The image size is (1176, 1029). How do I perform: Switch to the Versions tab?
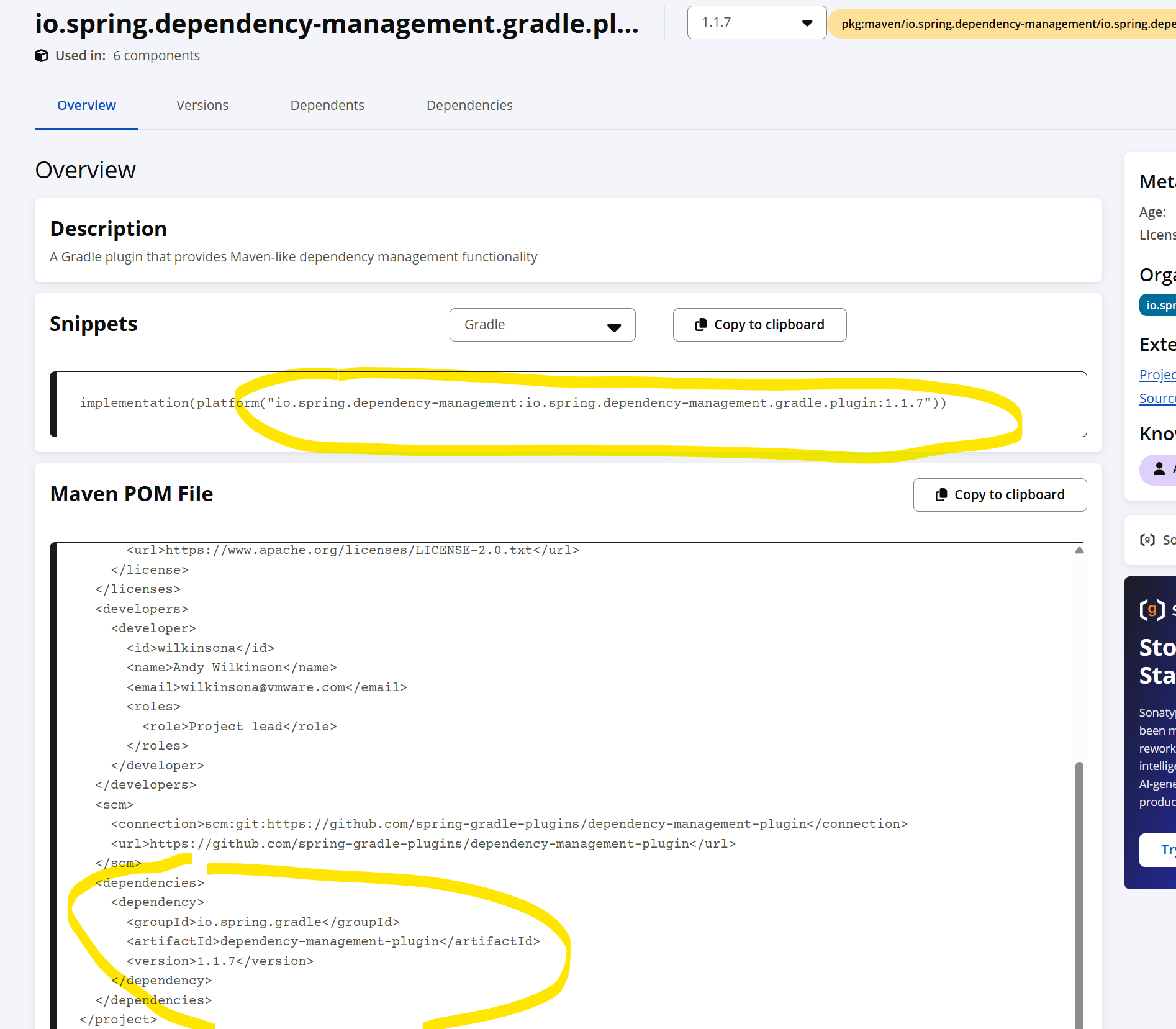(202, 106)
